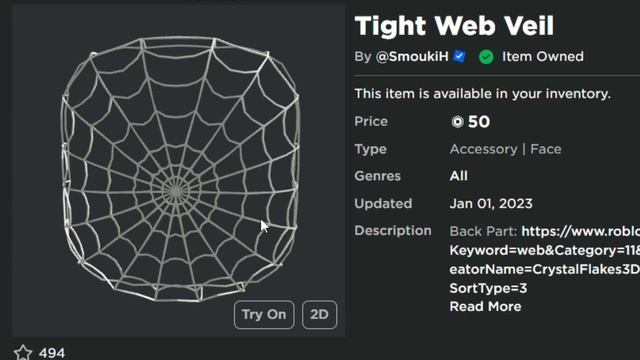The width and height of the screenshot is (640, 360).
Task: Click the Tight Web Veil 3D preview
Action: pyautogui.click(x=179, y=169)
